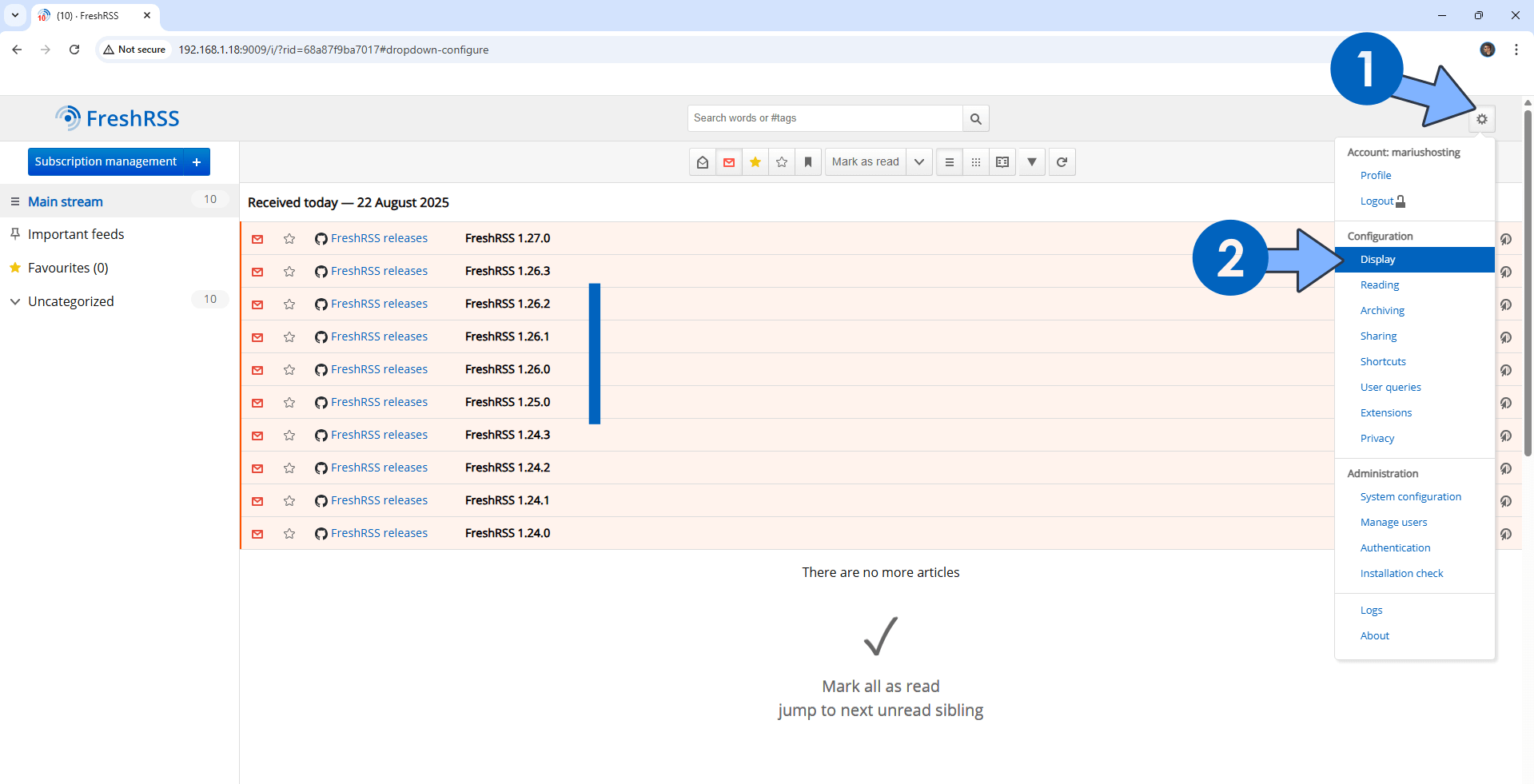
Task: Open Favourites (0) in sidebar
Action: point(68,268)
